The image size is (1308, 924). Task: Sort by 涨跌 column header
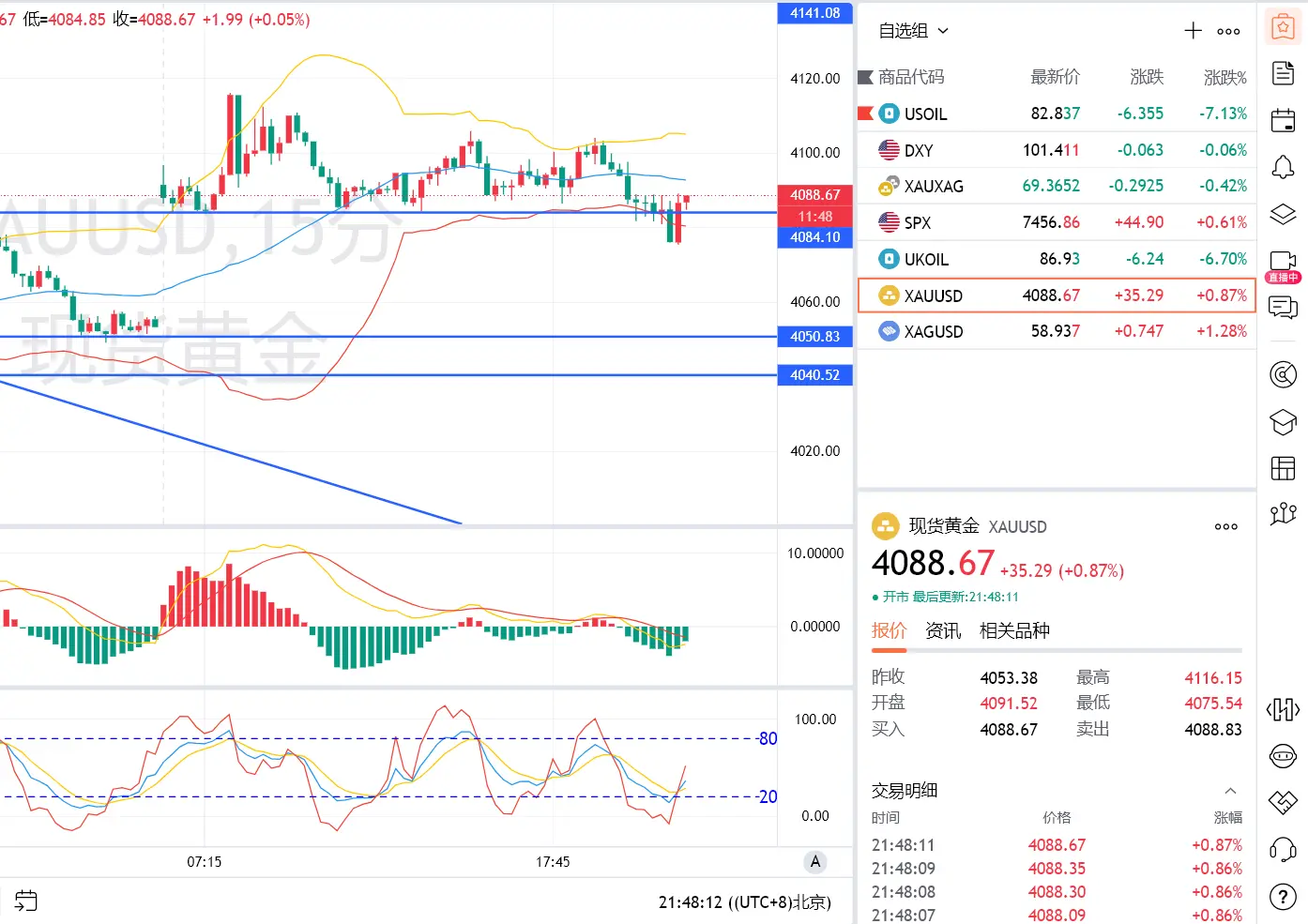pos(1147,77)
